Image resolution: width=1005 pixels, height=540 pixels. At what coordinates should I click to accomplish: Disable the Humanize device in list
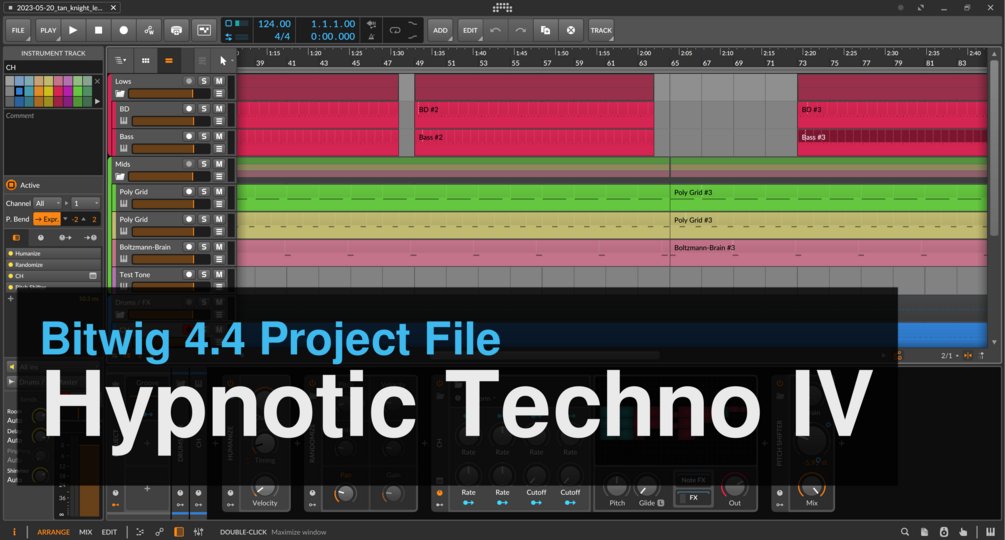click(x=10, y=254)
